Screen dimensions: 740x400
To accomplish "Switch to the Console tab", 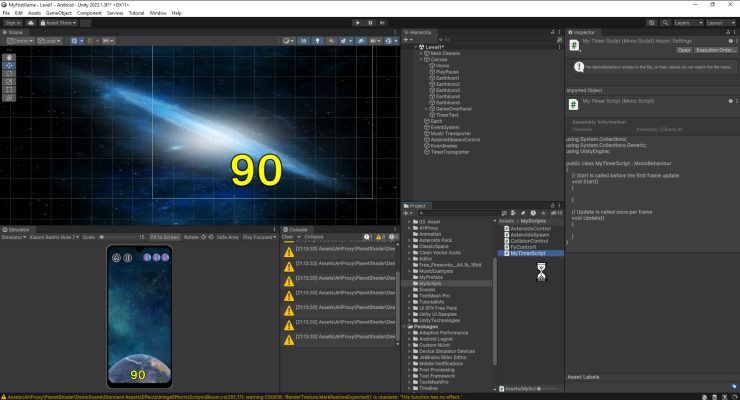I will [297, 229].
